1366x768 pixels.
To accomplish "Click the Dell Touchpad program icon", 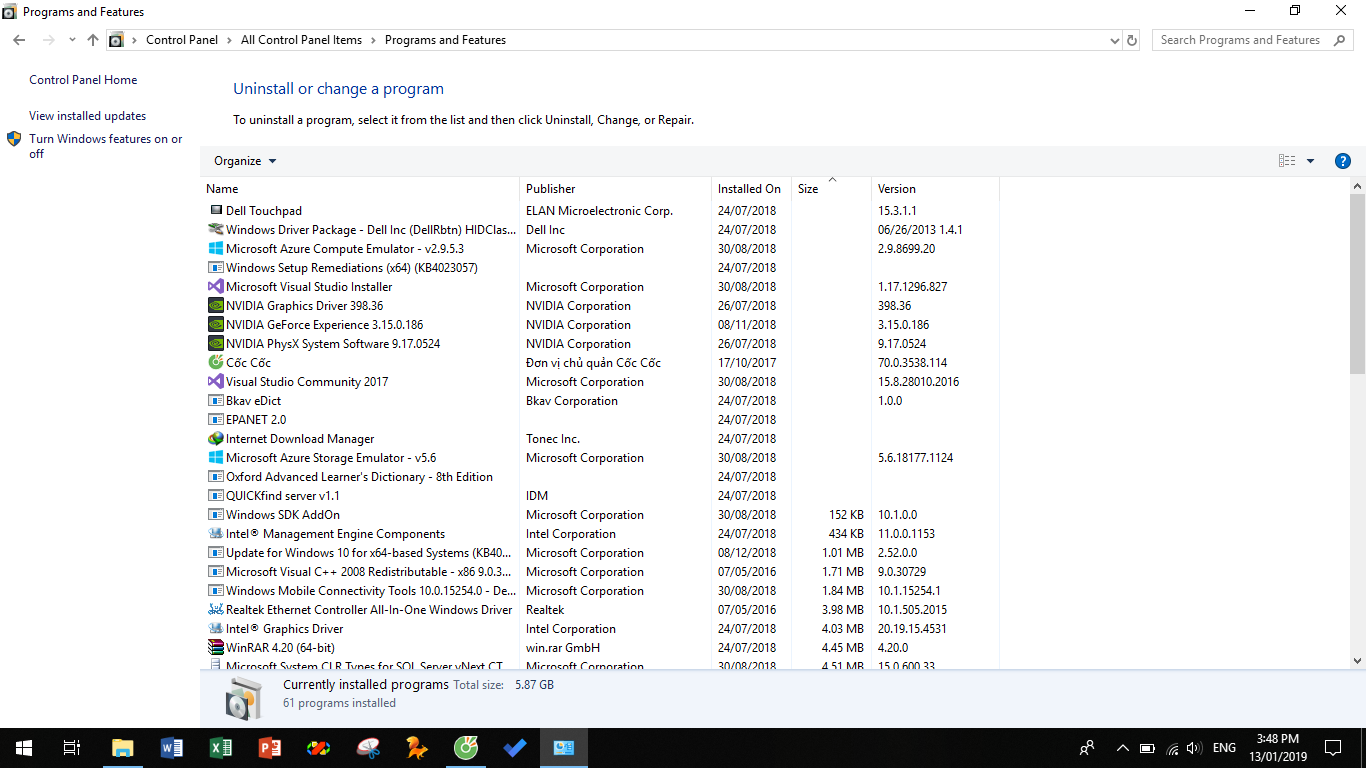I will coord(215,211).
